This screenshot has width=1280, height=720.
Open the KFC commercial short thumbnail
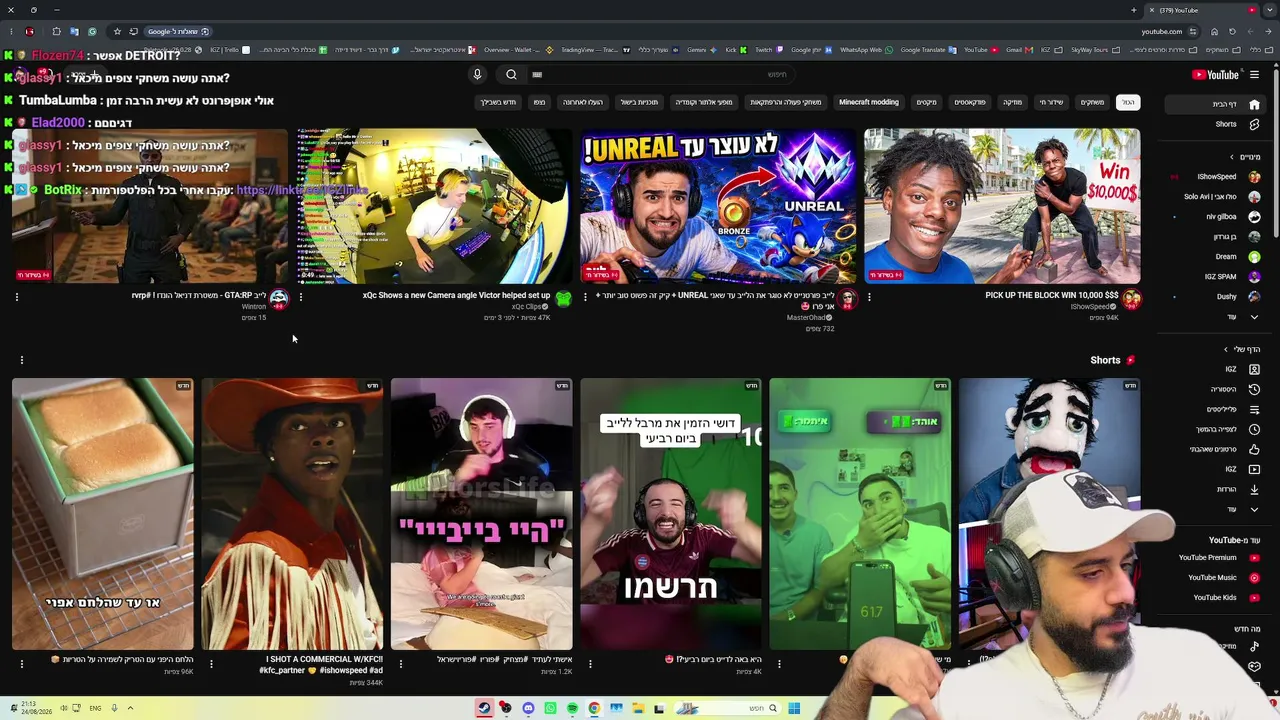point(292,514)
